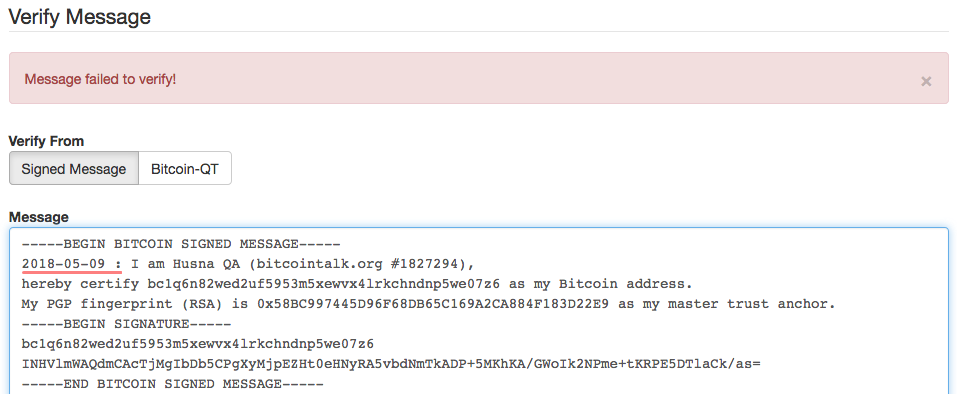
Task: Click the base64 signature starting INHVlm
Action: [x=391, y=364]
